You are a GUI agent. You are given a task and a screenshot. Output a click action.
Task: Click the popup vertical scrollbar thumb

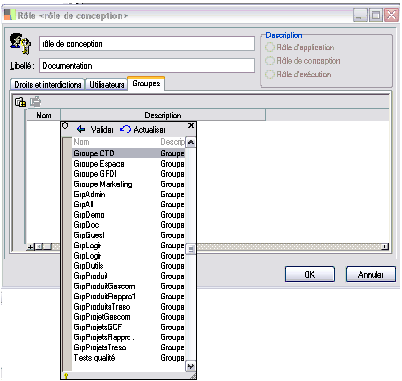(191, 249)
